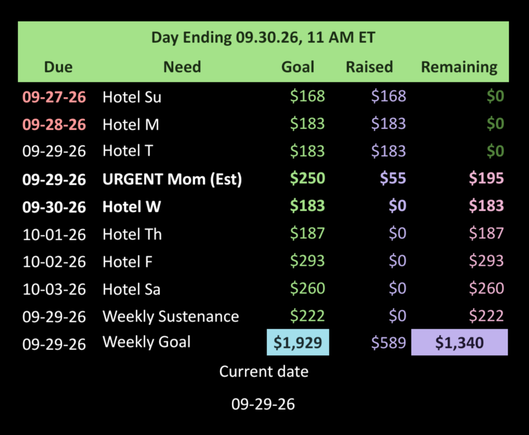Image resolution: width=529 pixels, height=435 pixels.
Task: Select the Due column header
Action: 58,67
